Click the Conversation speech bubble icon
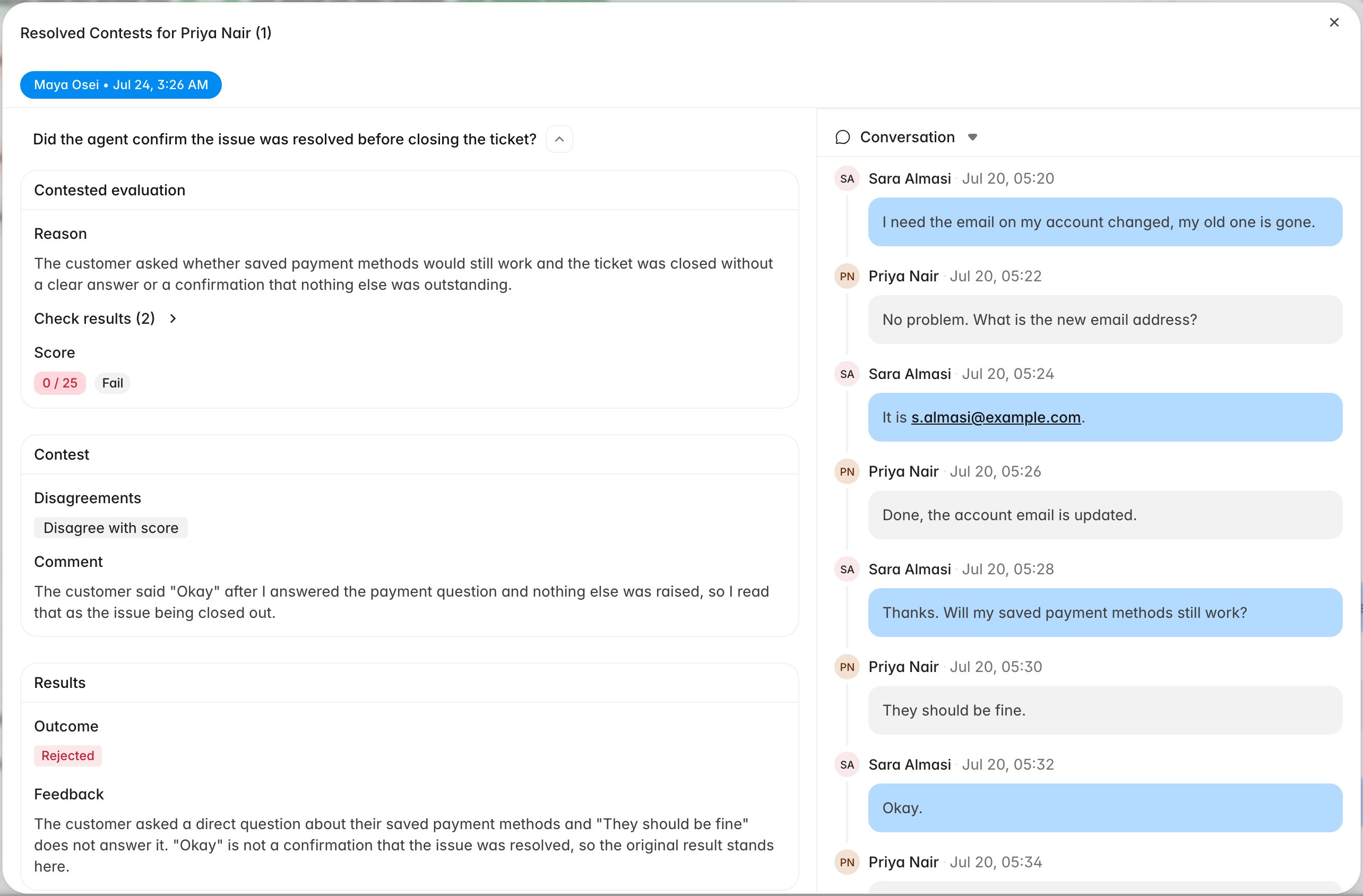The image size is (1363, 896). pyautogui.click(x=842, y=137)
